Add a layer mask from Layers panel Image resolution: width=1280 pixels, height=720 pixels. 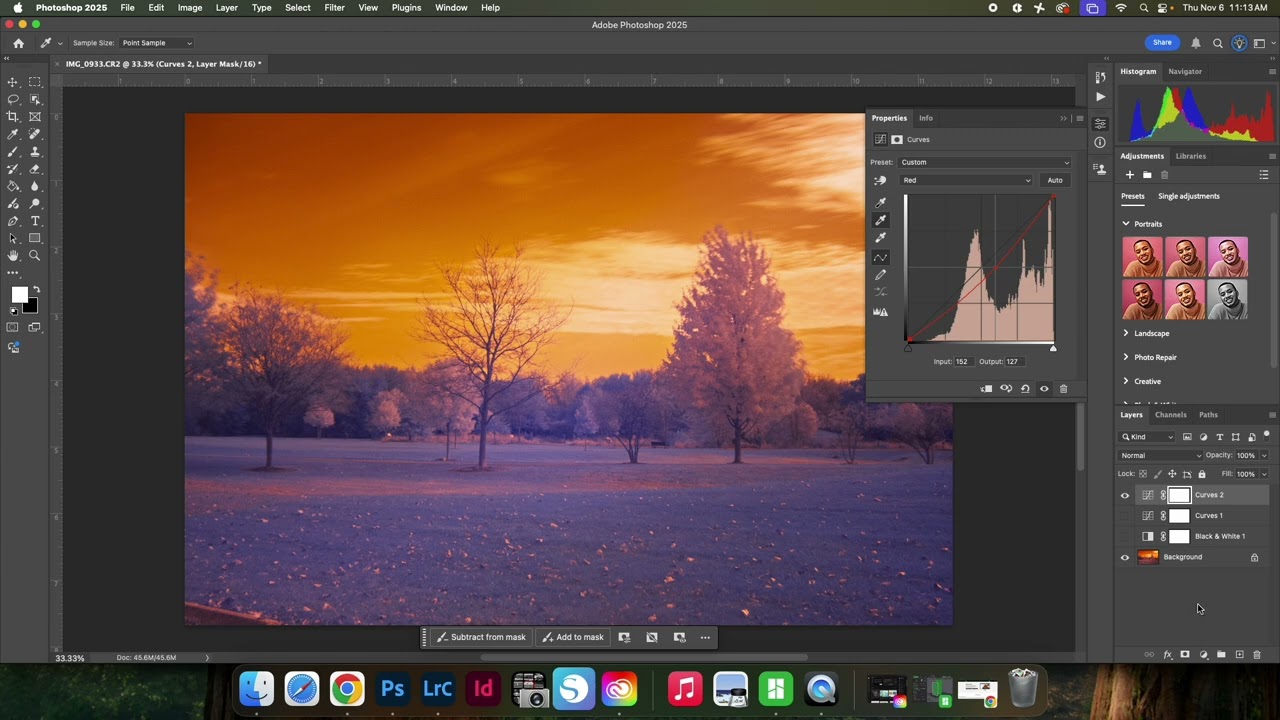(1185, 655)
